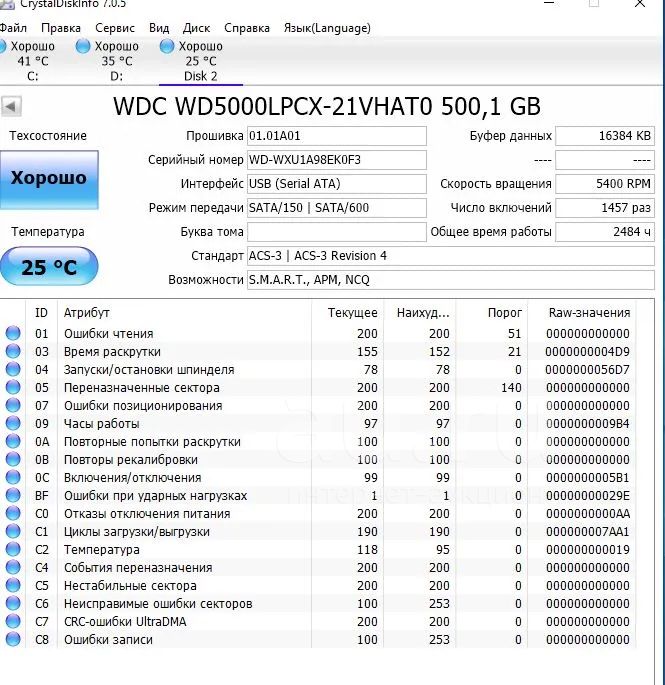This screenshot has height=685, width=665.
Task: Open the Файл menu
Action: pyautogui.click(x=13, y=28)
